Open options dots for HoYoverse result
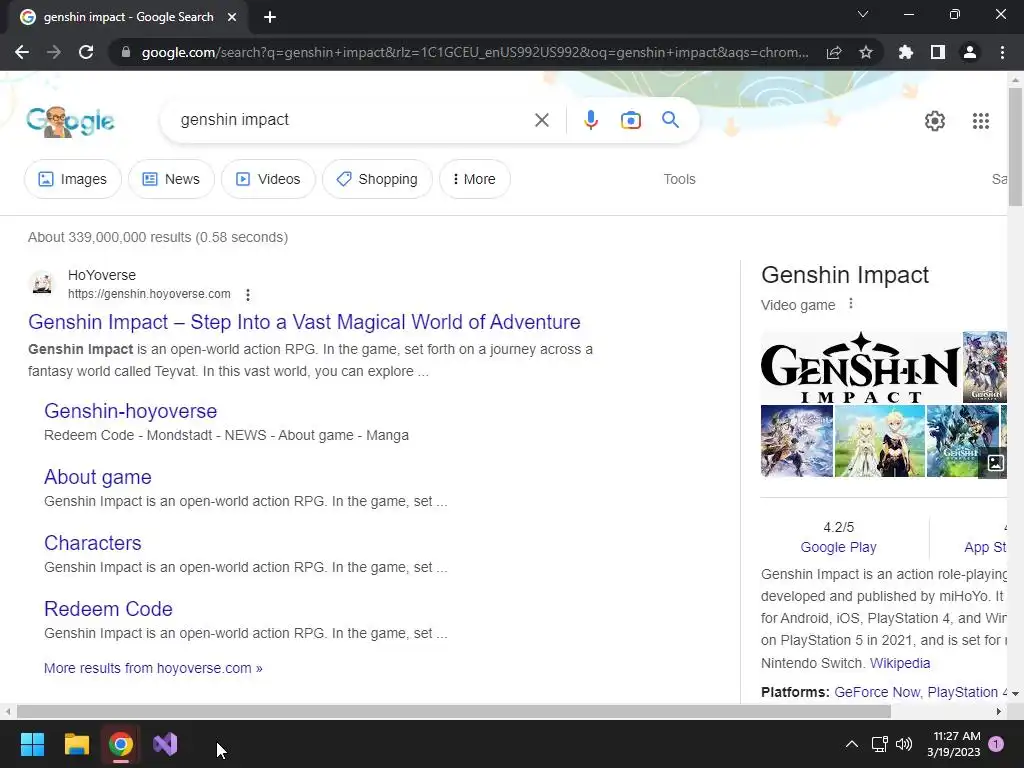The image size is (1024, 768). click(248, 295)
